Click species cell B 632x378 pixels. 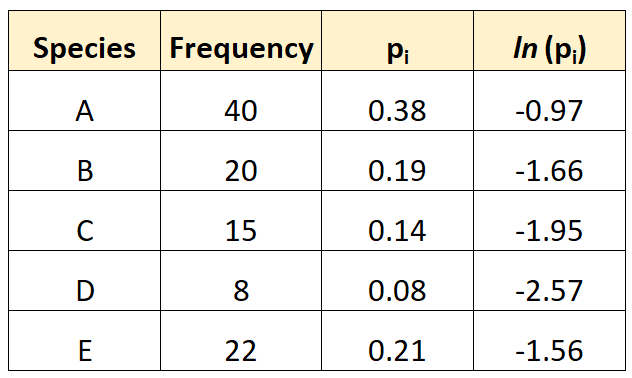[85, 160]
